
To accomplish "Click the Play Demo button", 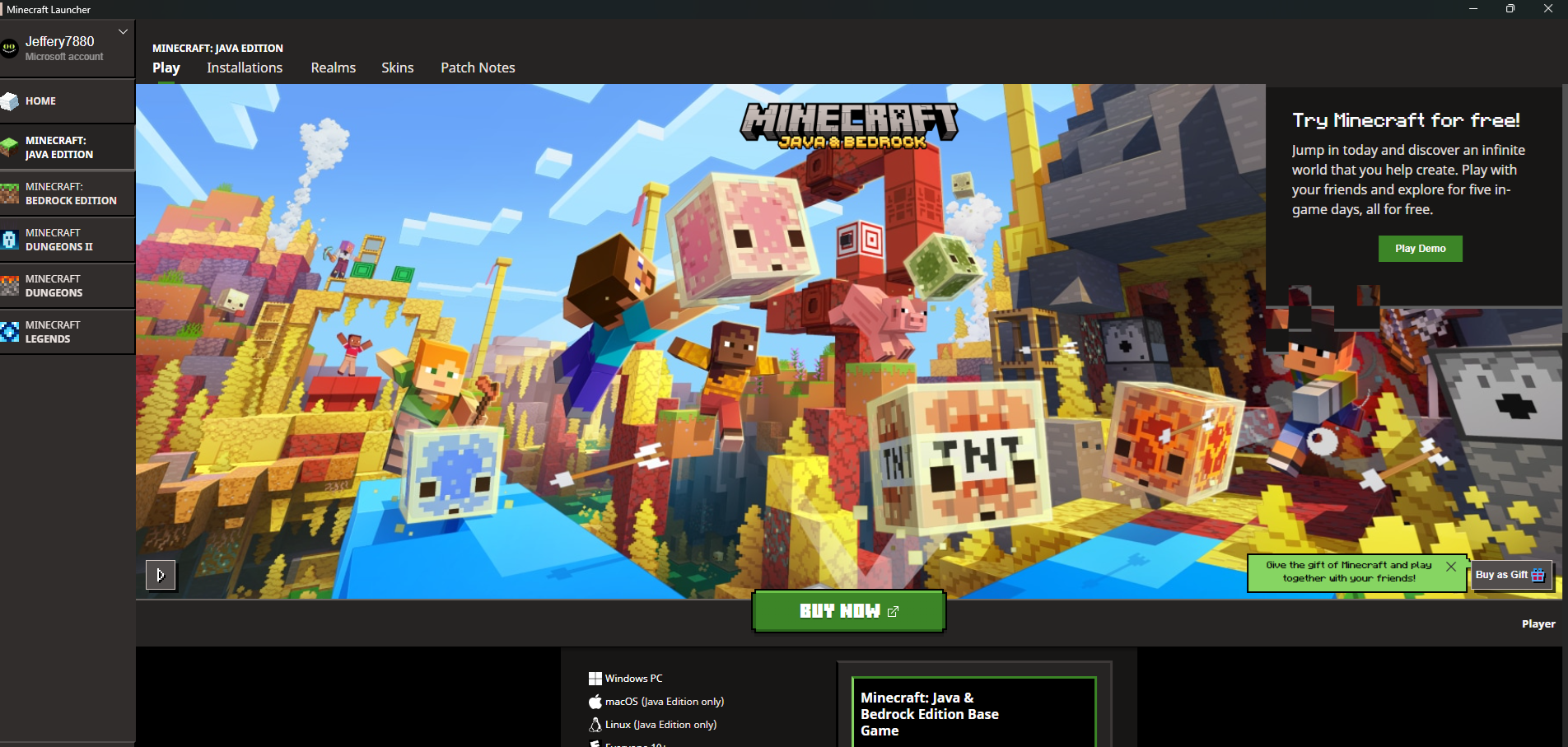I will click(1421, 249).
